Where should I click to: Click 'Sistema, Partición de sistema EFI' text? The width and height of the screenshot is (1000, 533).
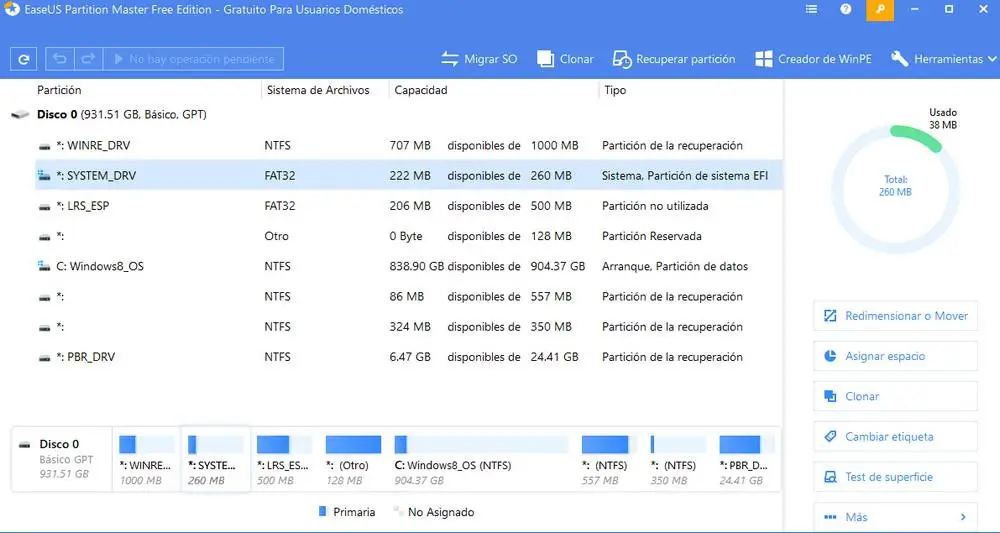click(685, 175)
